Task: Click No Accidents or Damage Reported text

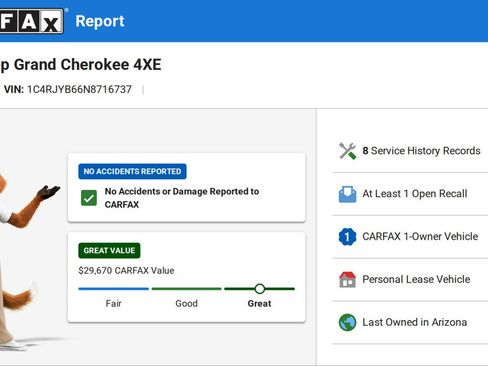Action: click(182, 198)
